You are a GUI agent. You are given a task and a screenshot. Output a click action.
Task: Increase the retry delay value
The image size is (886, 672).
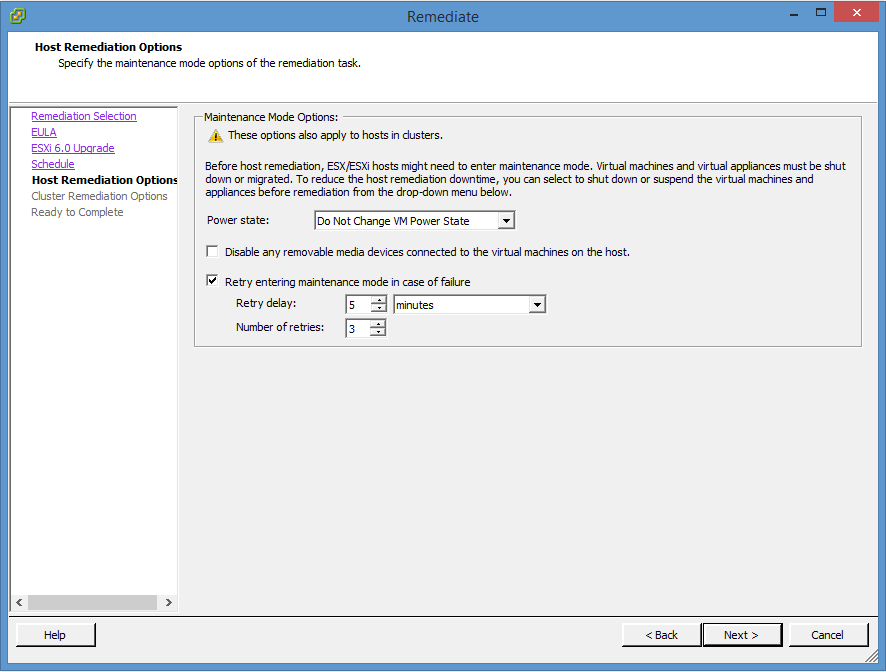pyautogui.click(x=378, y=300)
